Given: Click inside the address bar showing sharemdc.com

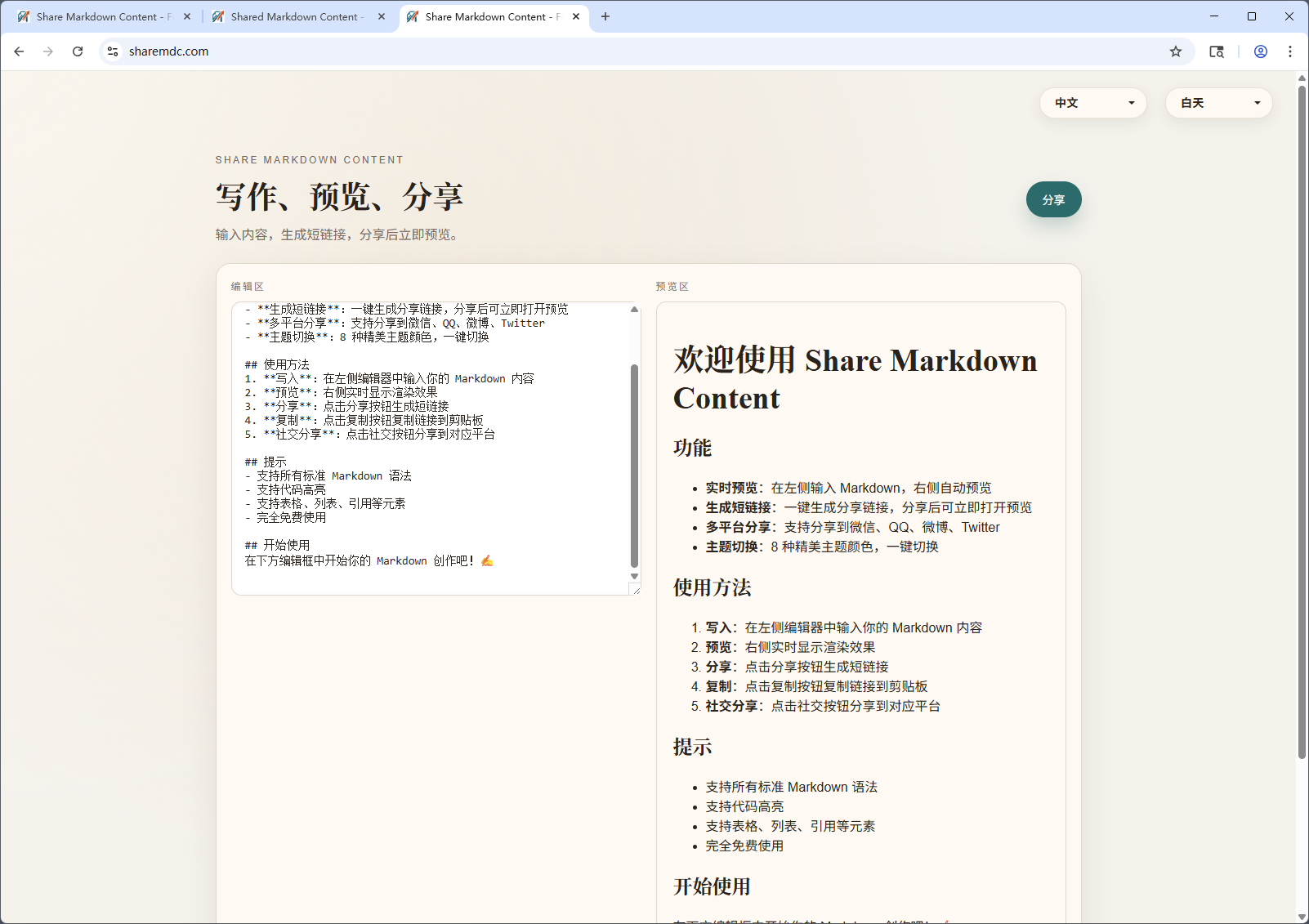Looking at the screenshot, I should click(327, 51).
